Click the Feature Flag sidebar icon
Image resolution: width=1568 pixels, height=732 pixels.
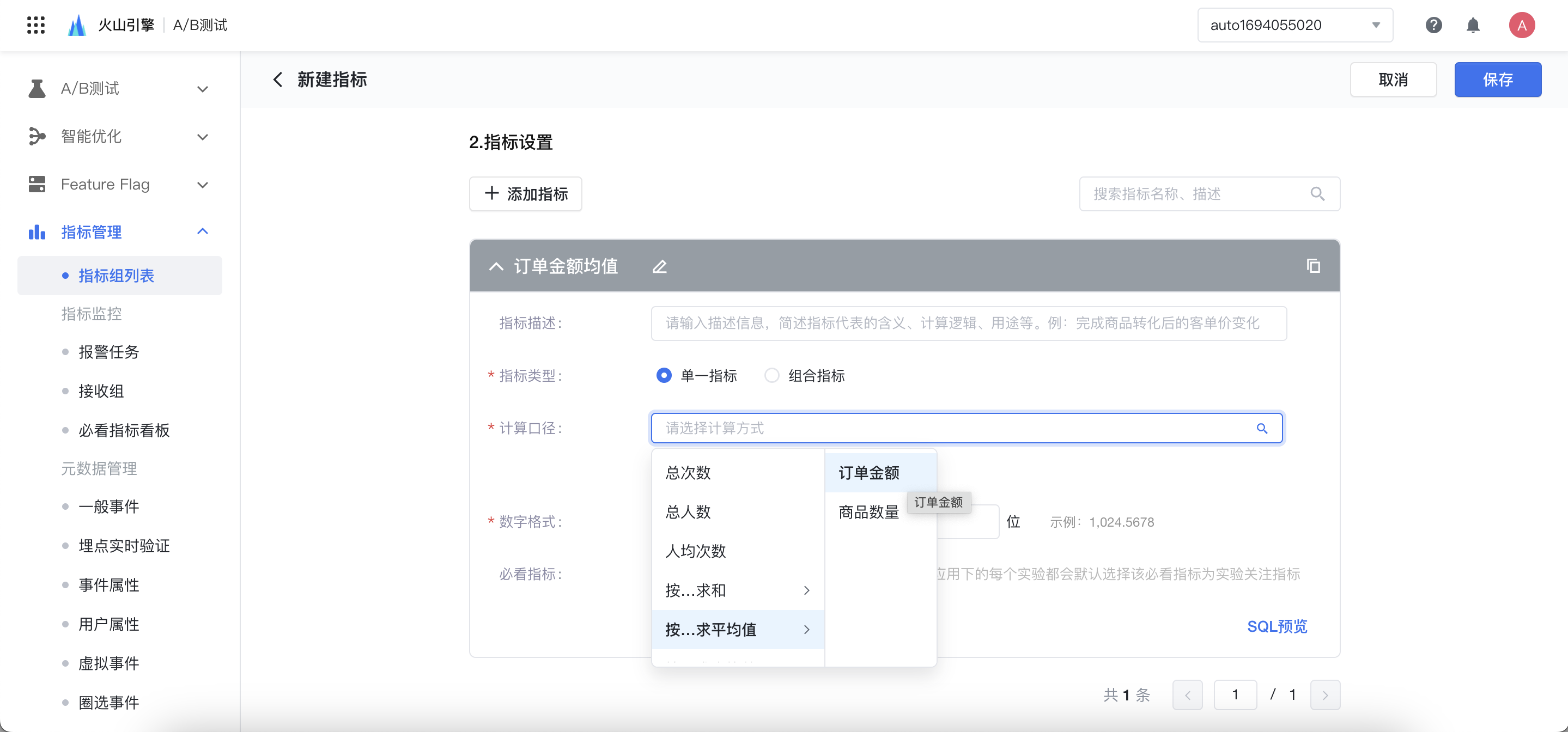[37, 185]
